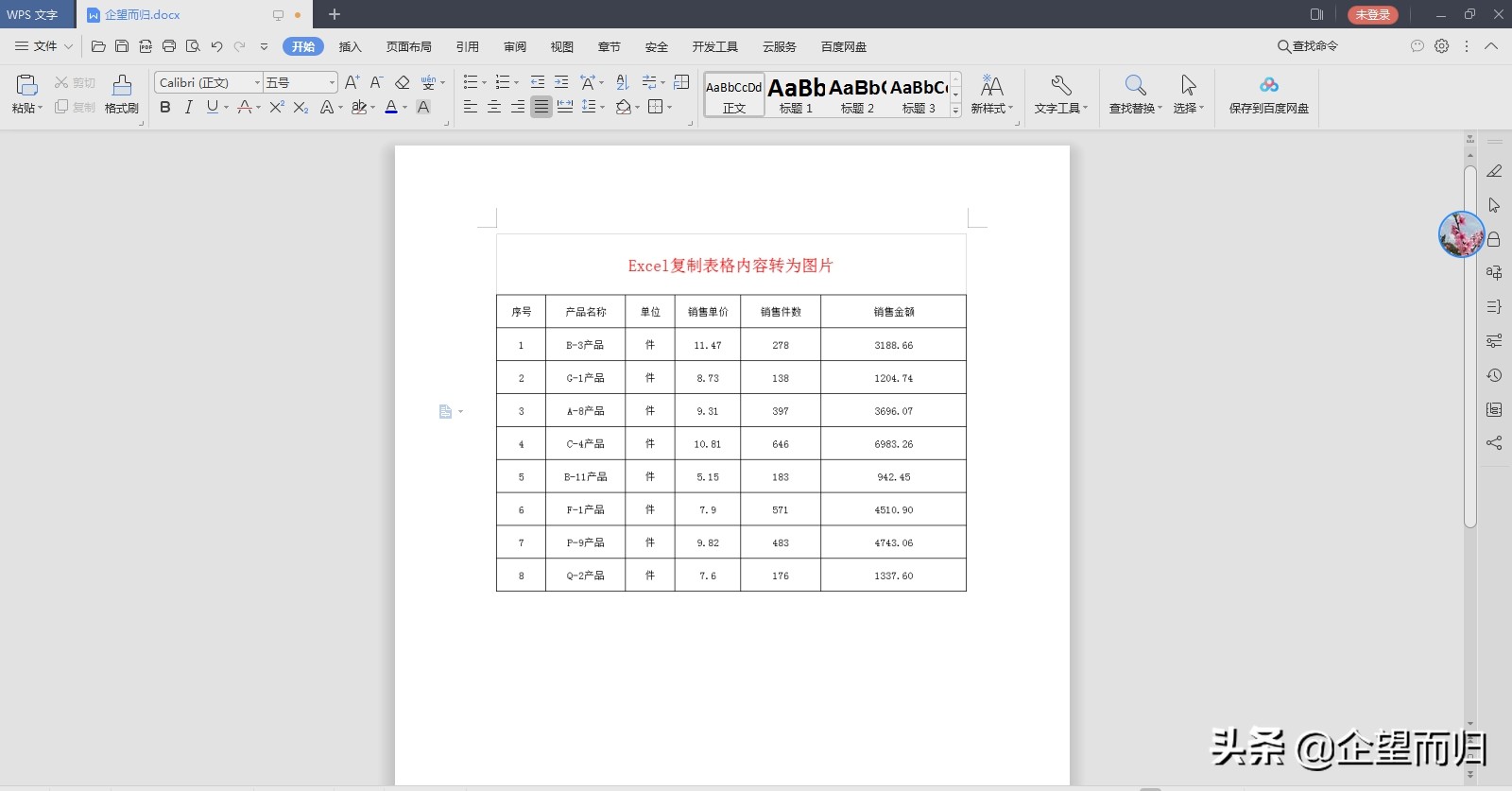Click the share icon in right sidebar
The image size is (1512, 791).
click(x=1494, y=442)
